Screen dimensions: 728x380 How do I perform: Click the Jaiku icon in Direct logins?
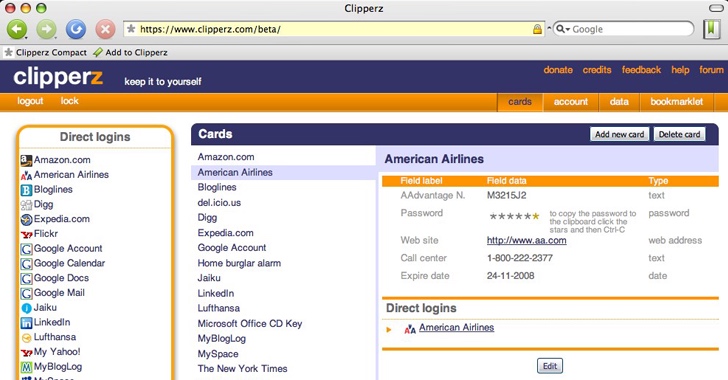pos(26,308)
